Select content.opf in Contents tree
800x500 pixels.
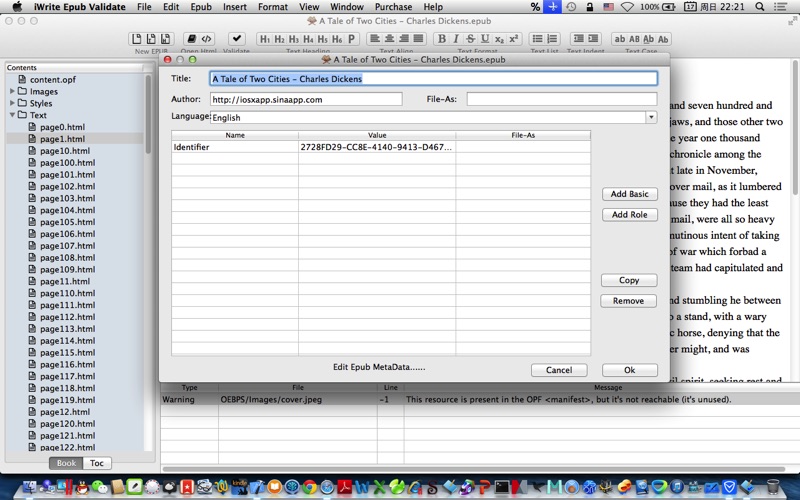pyautogui.click(x=53, y=80)
